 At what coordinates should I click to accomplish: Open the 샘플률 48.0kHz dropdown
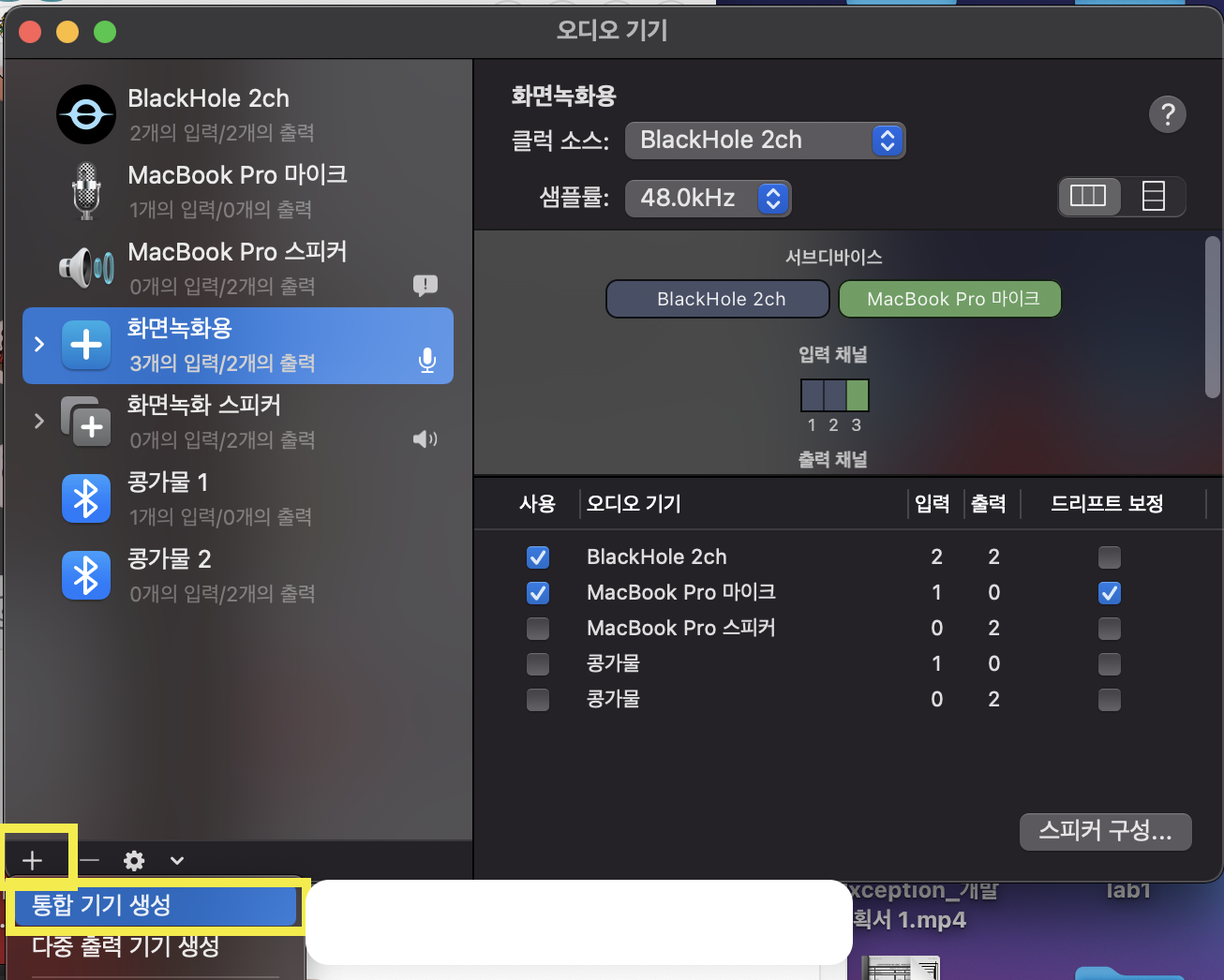[x=709, y=198]
